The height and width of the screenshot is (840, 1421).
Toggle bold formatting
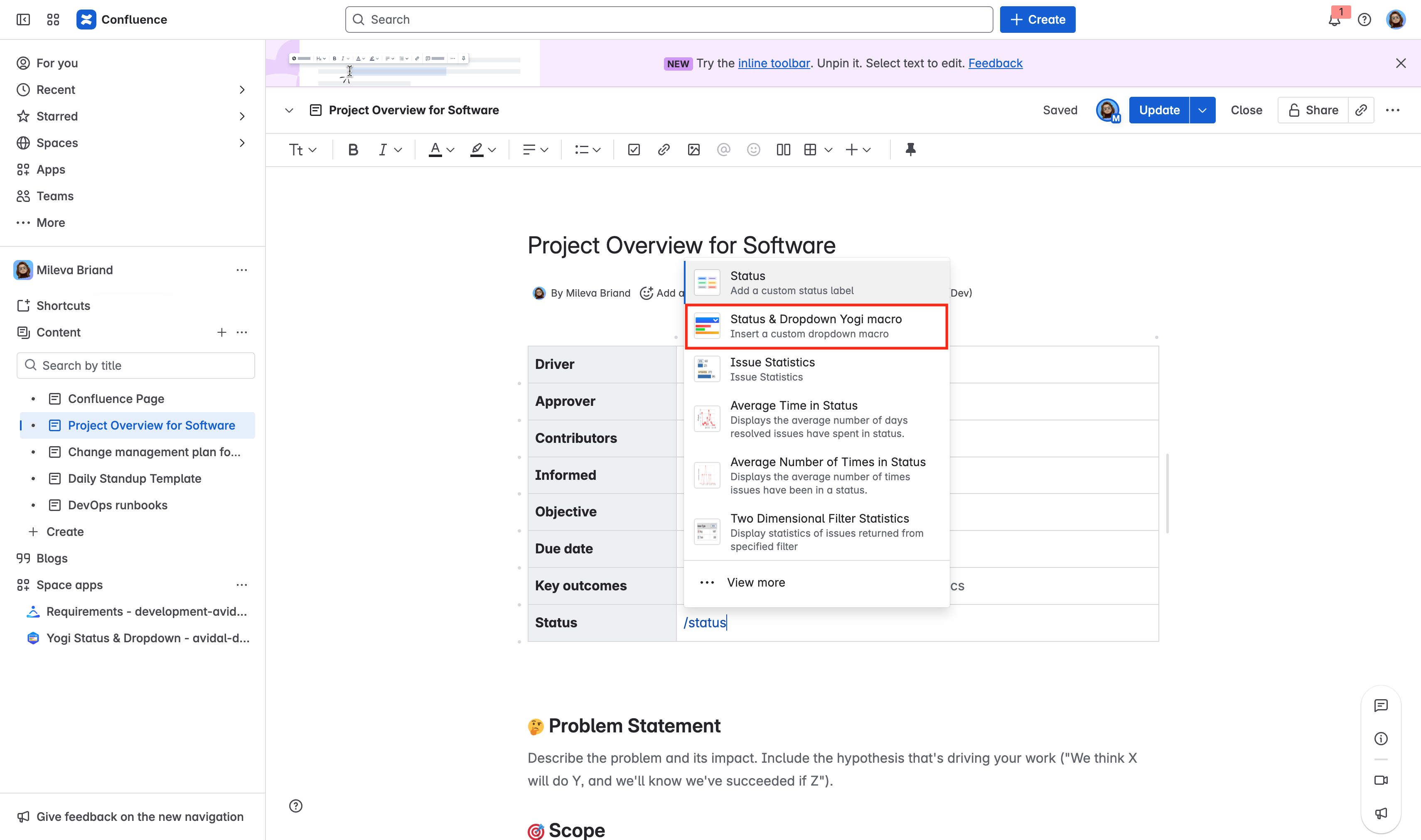coord(353,150)
